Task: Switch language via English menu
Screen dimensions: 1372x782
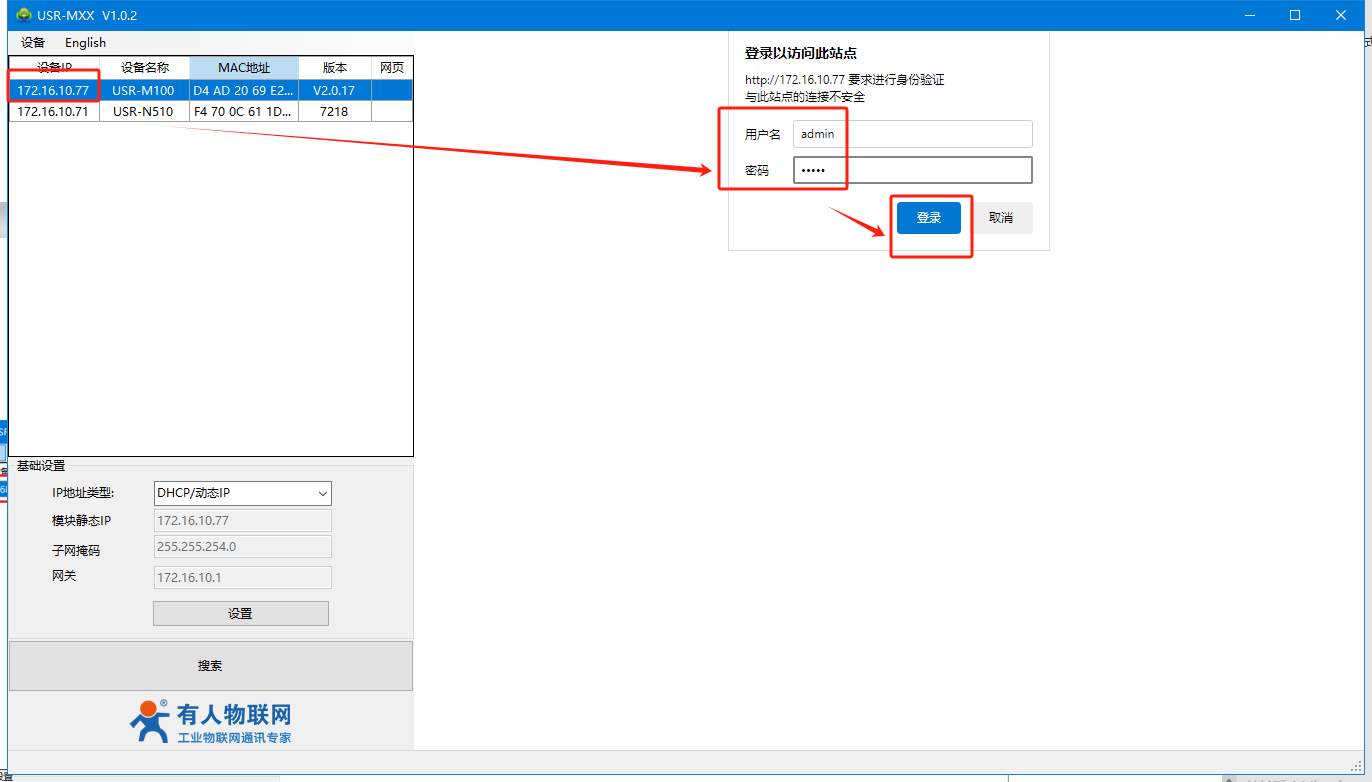Action: tap(85, 43)
